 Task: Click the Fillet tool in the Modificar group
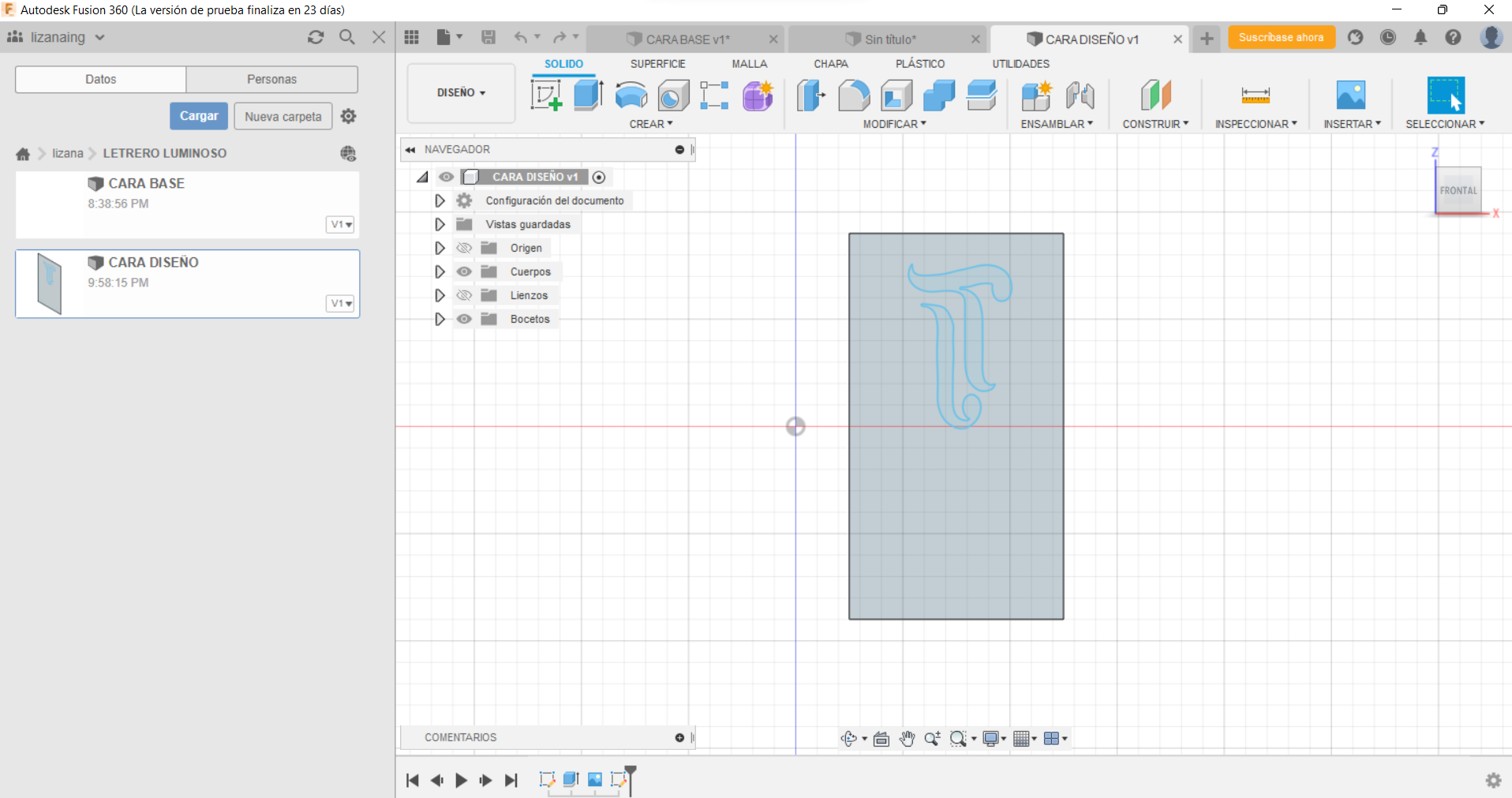(853, 96)
